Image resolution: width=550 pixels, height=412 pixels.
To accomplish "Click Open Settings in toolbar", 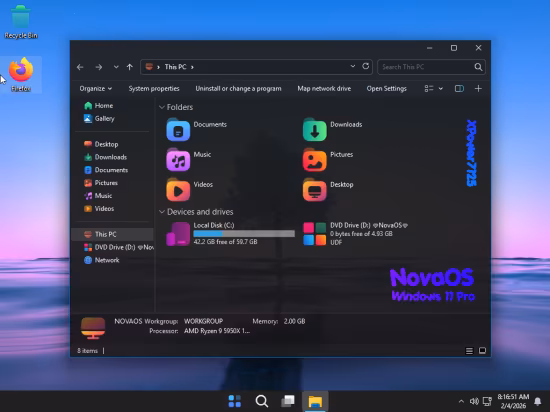I will tap(387, 89).
